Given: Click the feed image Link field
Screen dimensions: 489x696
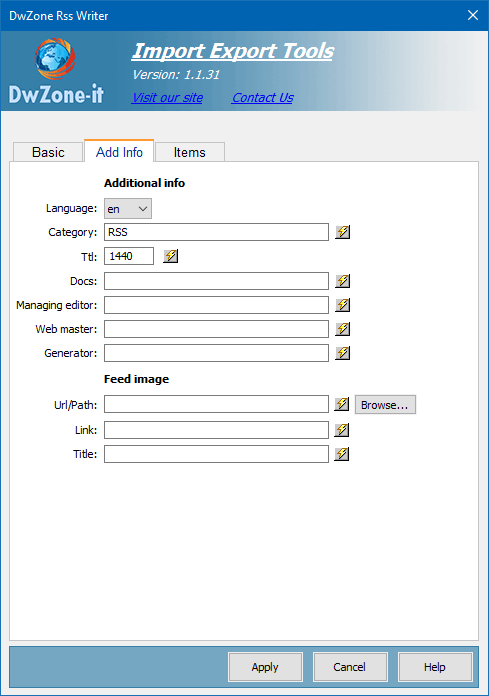Looking at the screenshot, I should click(217, 430).
